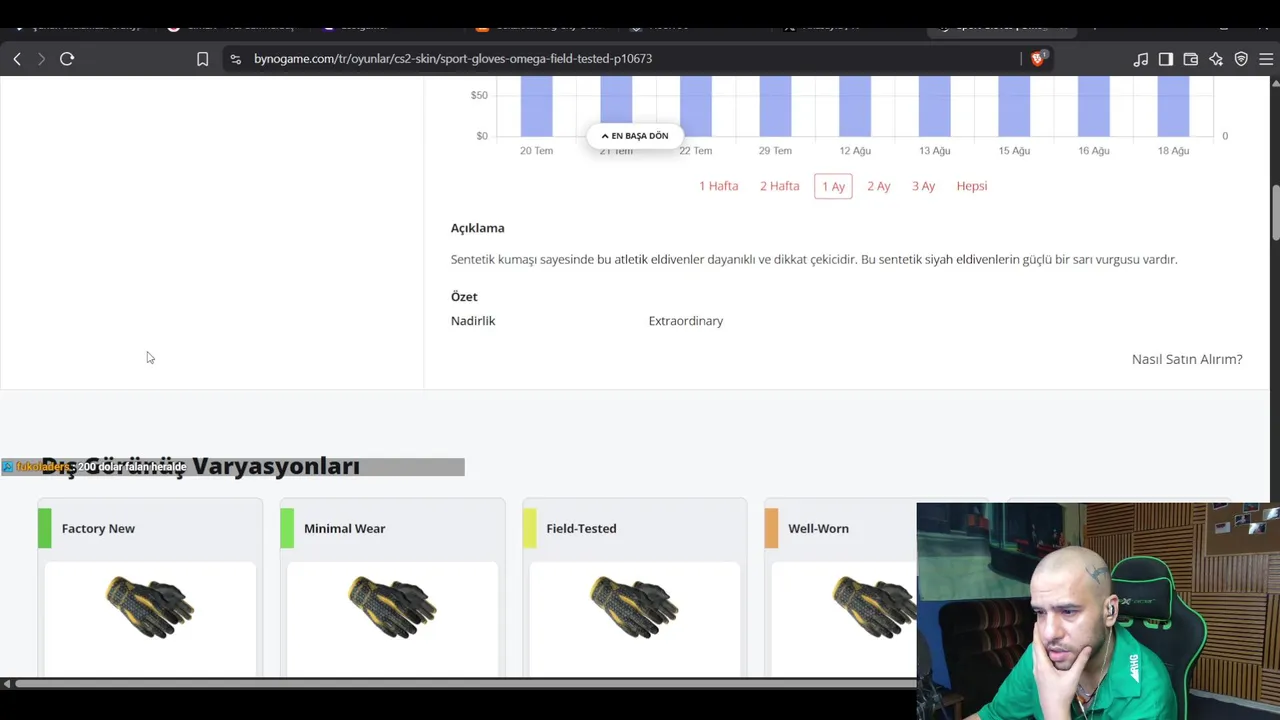Toggle the browser sidebar panel icon
The width and height of the screenshot is (1280, 720).
[x=1166, y=59]
